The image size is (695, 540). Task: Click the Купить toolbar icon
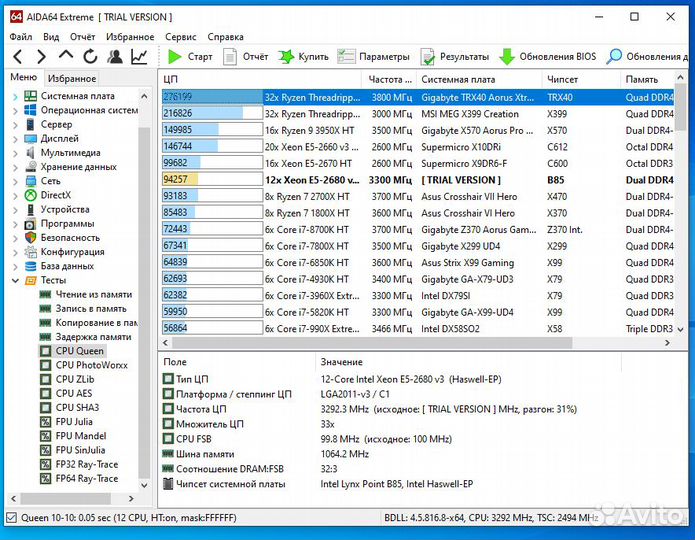(303, 57)
